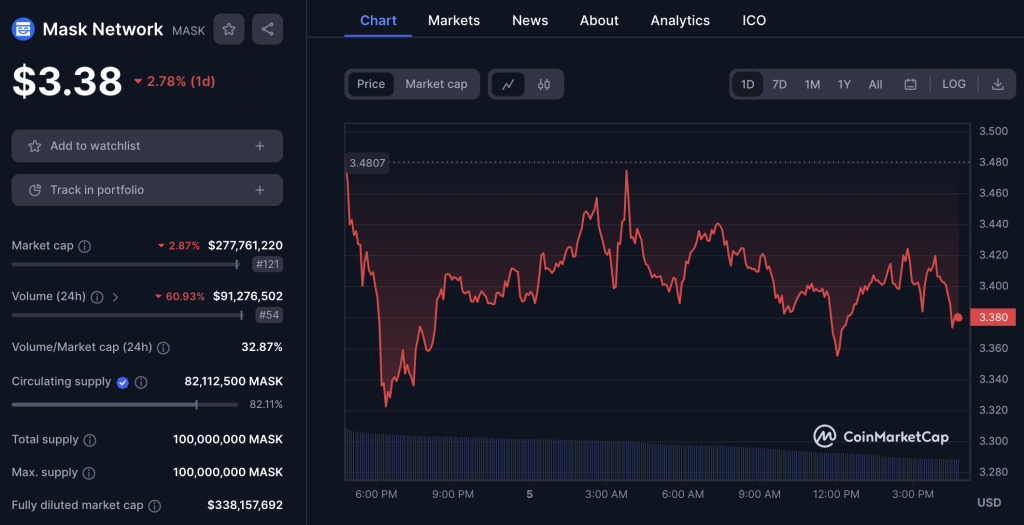Star Mask Network as favorite
The image size is (1024, 525).
coord(229,29)
